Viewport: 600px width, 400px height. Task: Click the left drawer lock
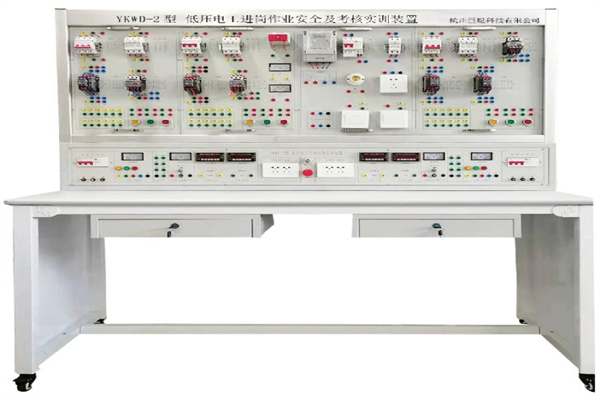(172, 228)
